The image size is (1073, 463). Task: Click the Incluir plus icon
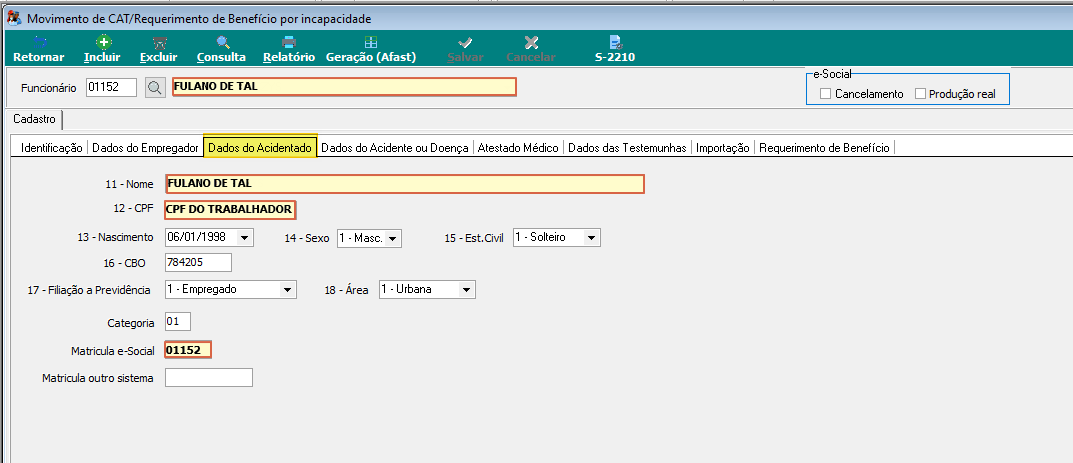point(102,42)
